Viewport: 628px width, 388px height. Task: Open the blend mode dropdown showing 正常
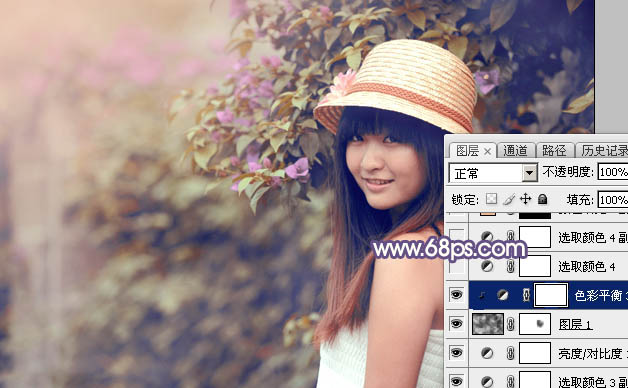click(493, 173)
